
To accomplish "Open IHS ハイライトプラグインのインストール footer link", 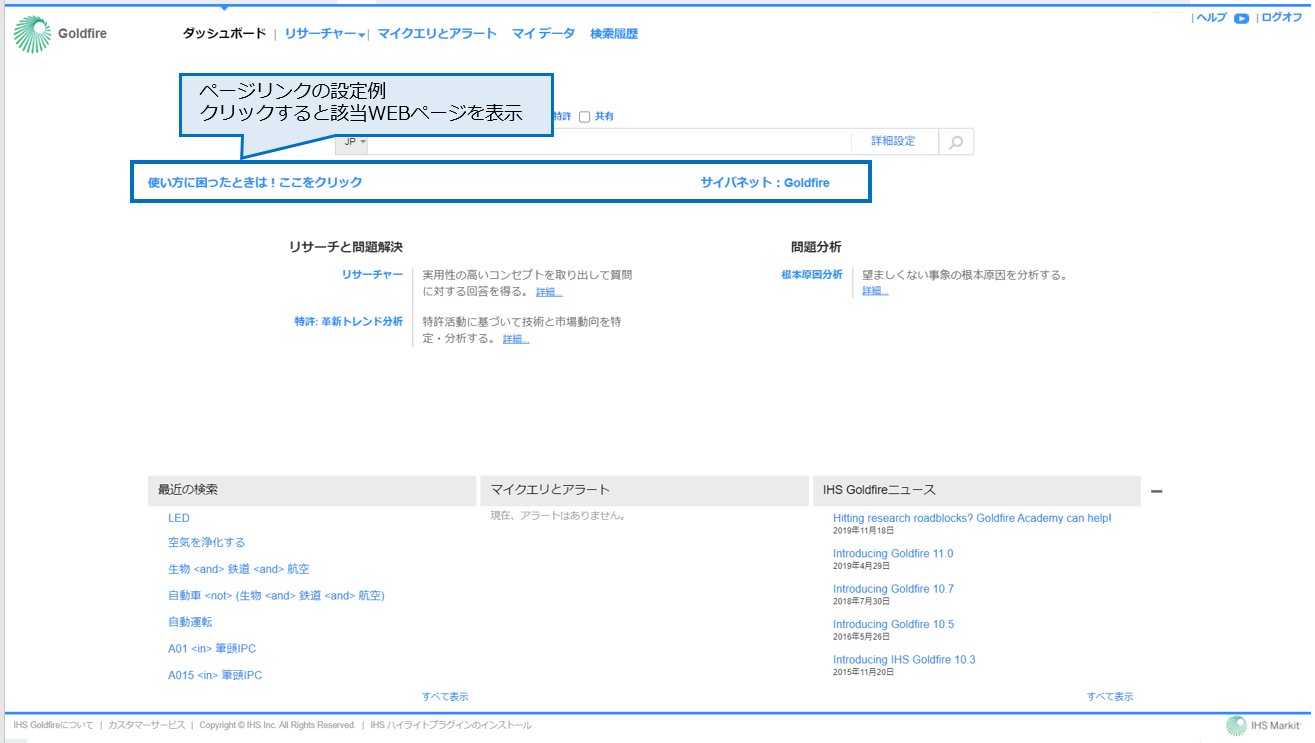I will pyautogui.click(x=451, y=725).
